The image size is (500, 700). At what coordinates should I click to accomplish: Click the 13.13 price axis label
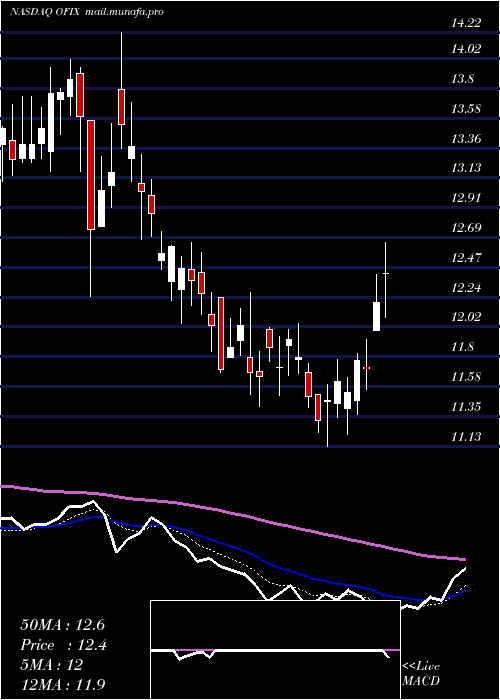pos(466,168)
